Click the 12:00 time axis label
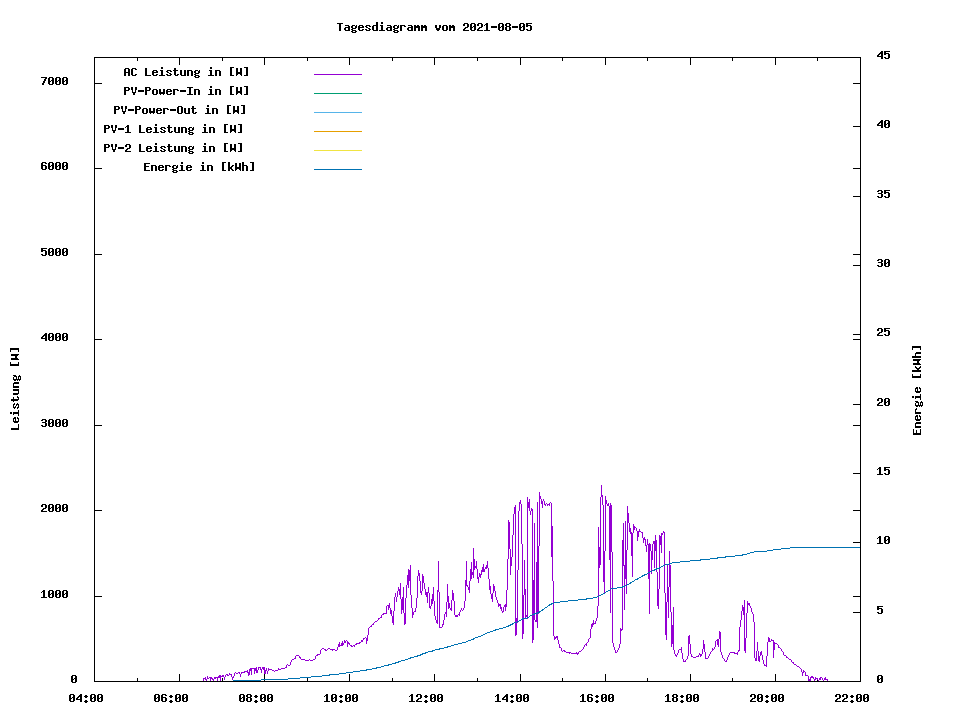 [427, 698]
